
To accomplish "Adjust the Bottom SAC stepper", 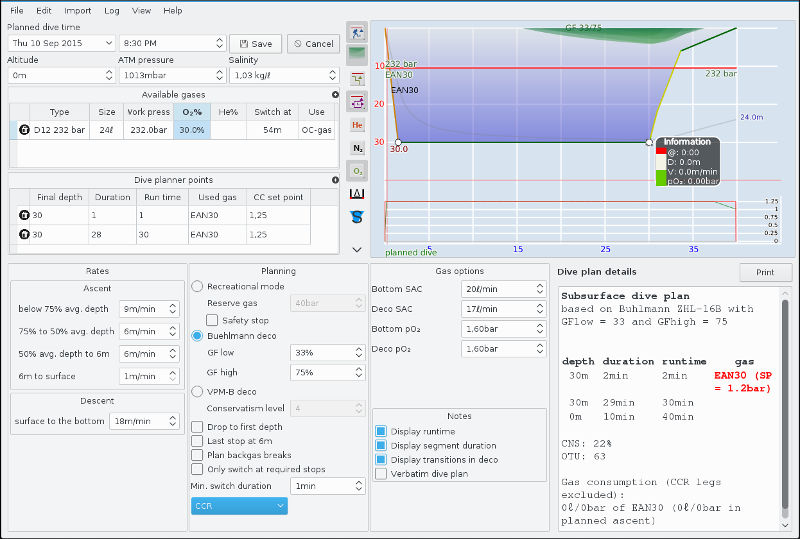I will coord(540,289).
